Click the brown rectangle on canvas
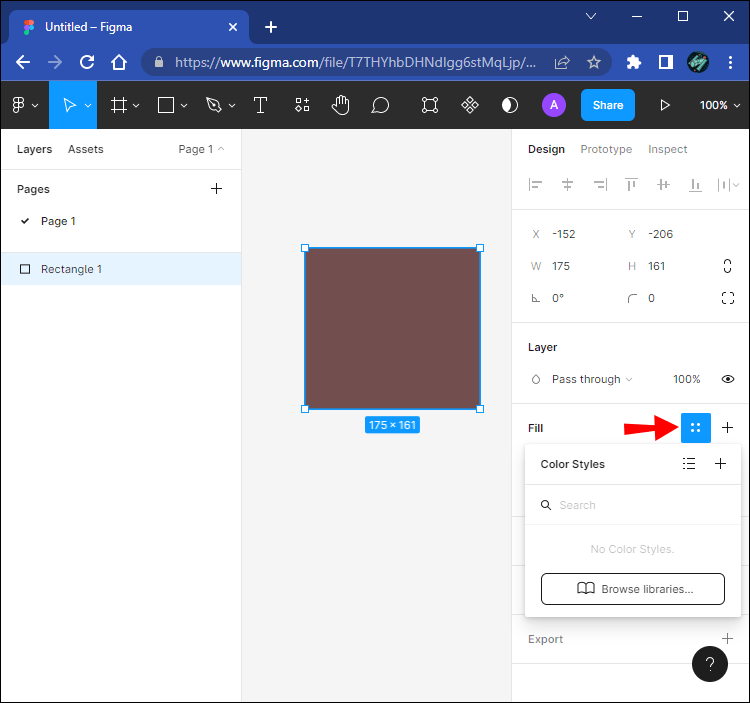This screenshot has height=703, width=750. pos(392,328)
